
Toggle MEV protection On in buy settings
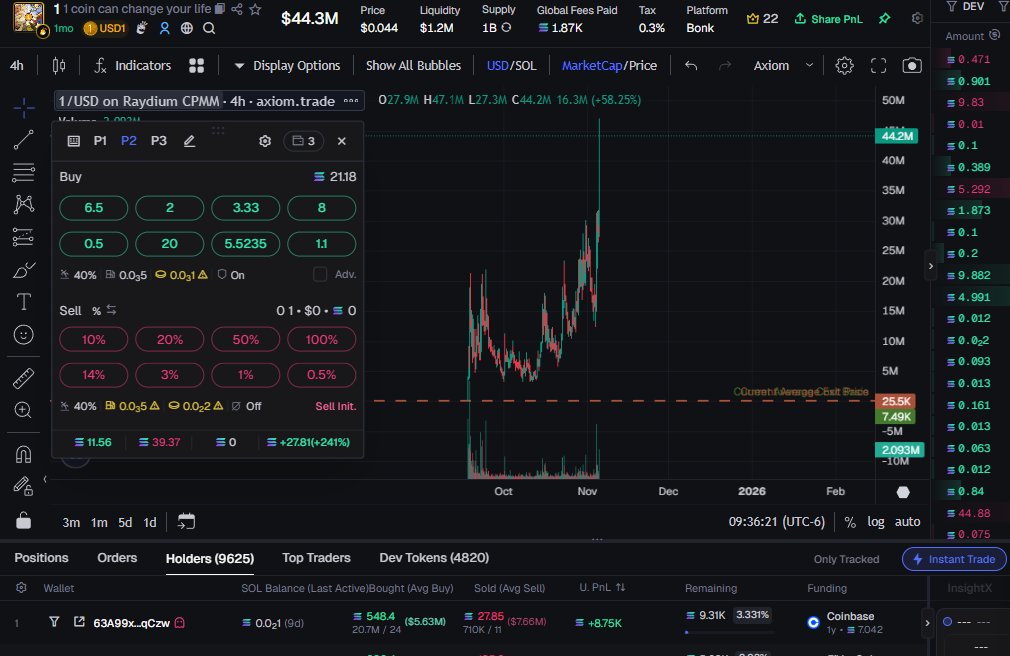click(x=231, y=275)
